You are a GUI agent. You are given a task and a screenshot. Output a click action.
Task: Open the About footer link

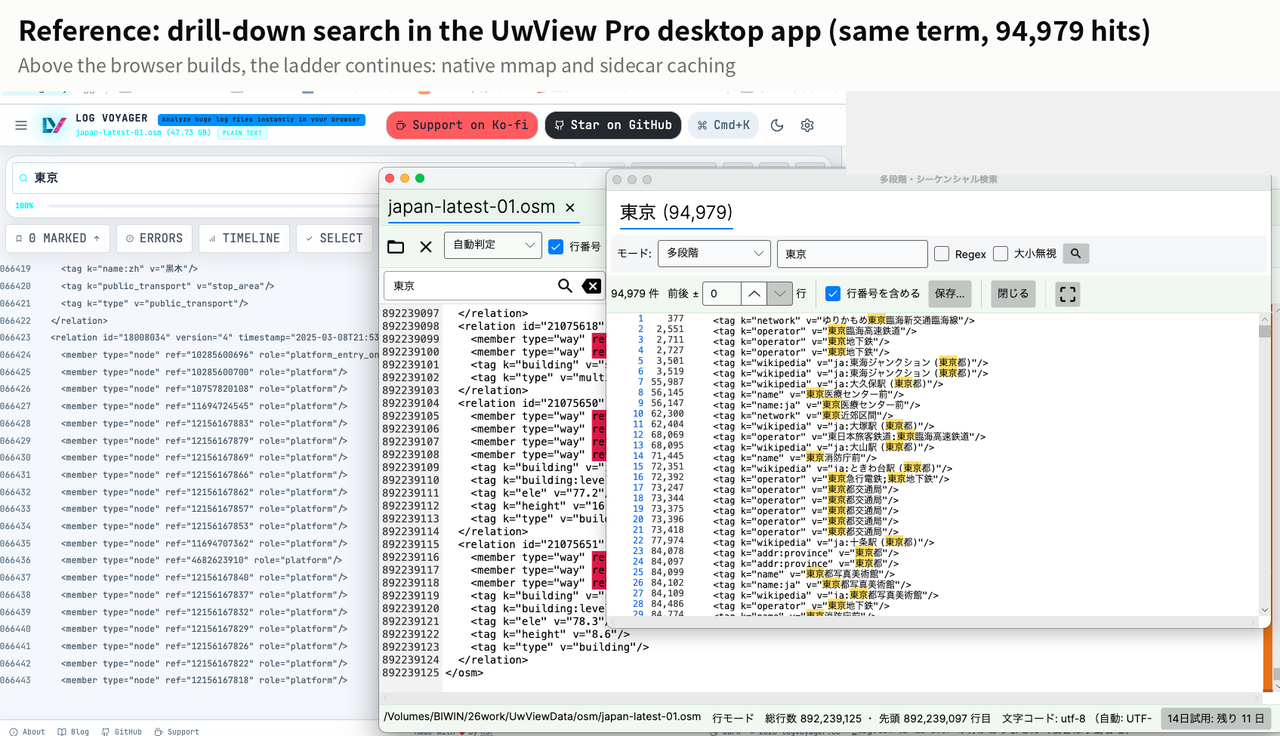pyautogui.click(x=28, y=732)
